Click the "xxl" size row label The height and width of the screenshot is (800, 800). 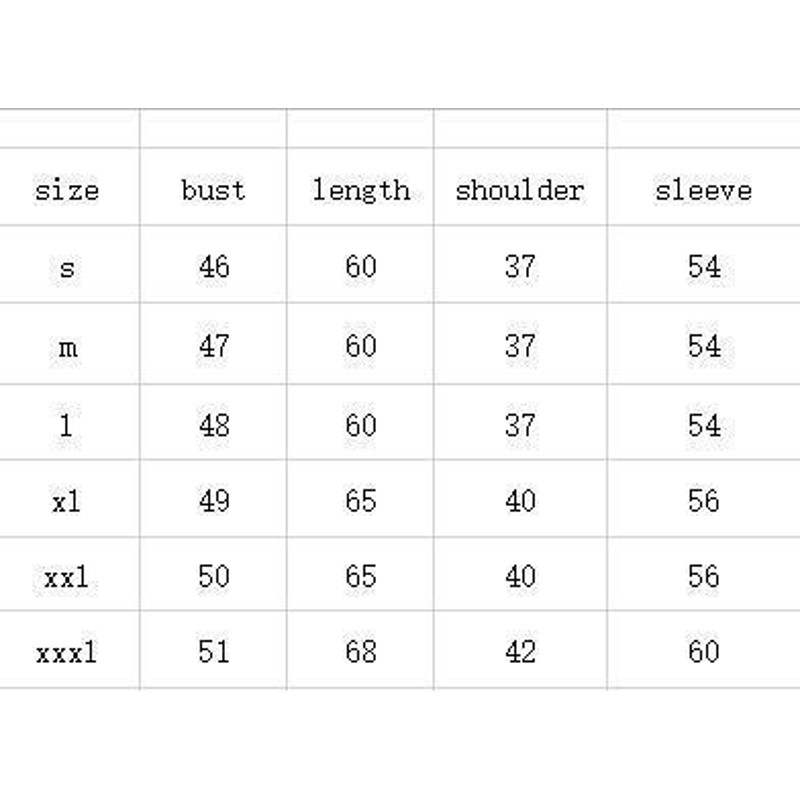coord(67,576)
